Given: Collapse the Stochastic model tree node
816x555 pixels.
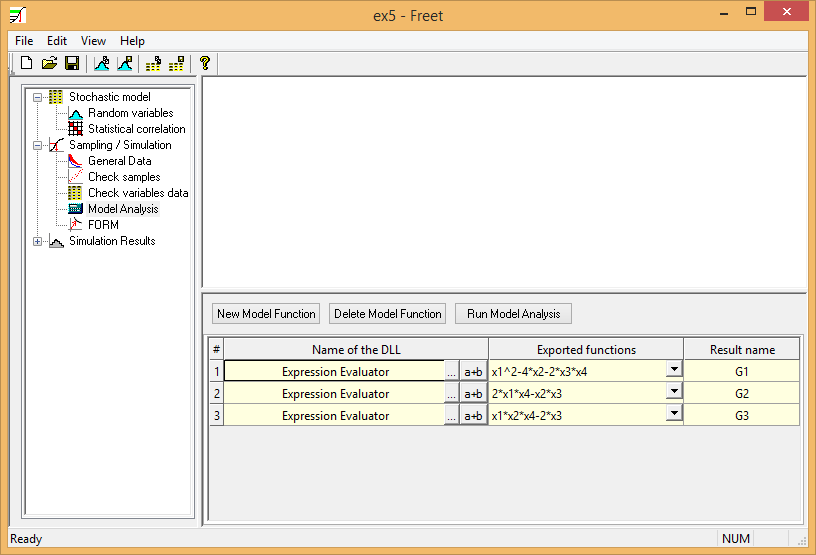Looking at the screenshot, I should pyautogui.click(x=37, y=97).
